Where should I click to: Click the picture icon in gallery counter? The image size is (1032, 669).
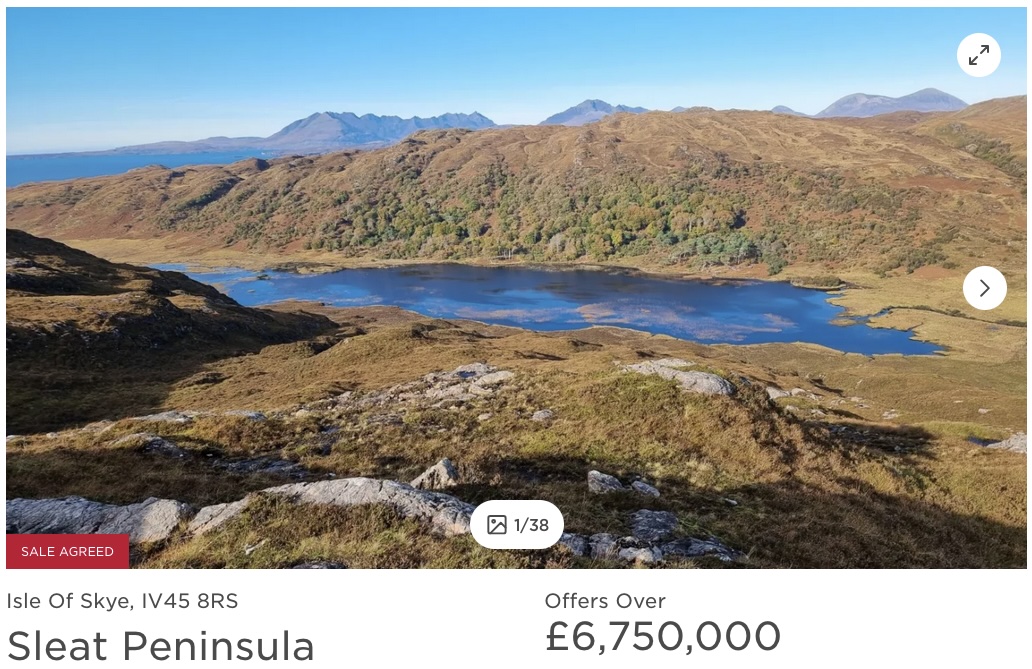(497, 525)
